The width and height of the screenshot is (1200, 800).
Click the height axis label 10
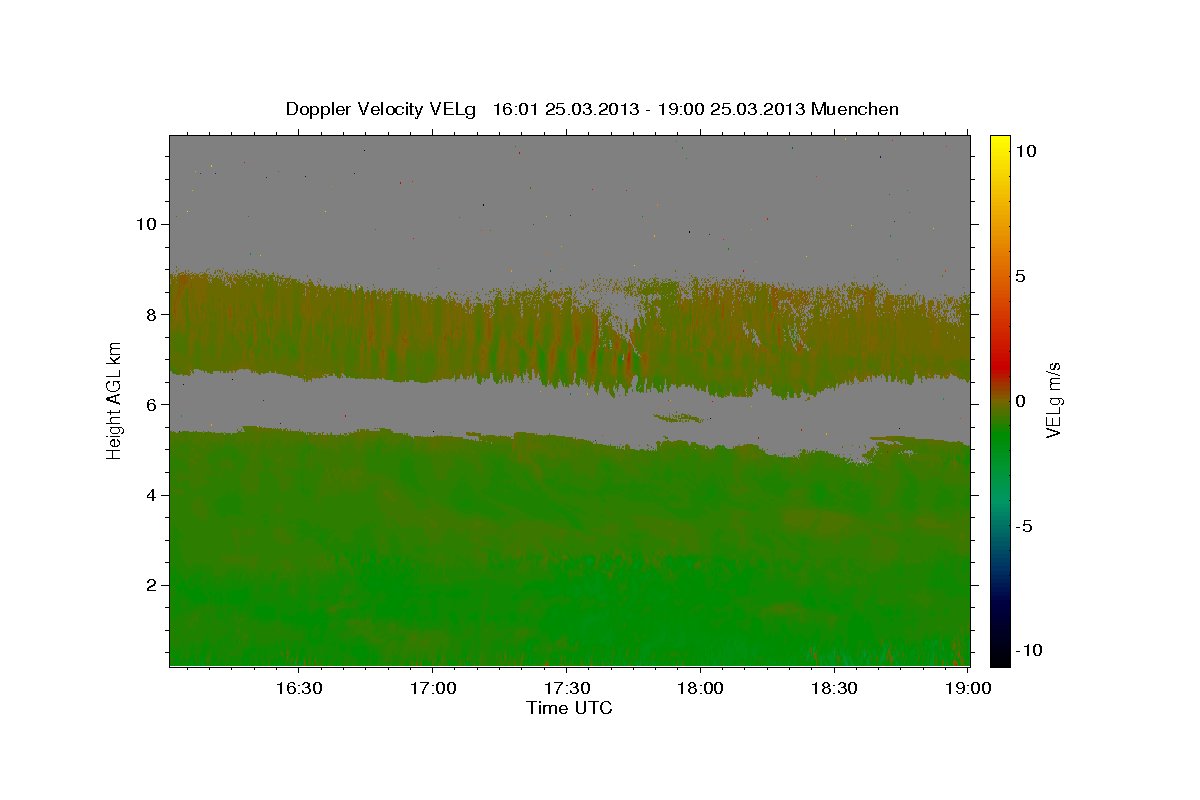click(149, 224)
